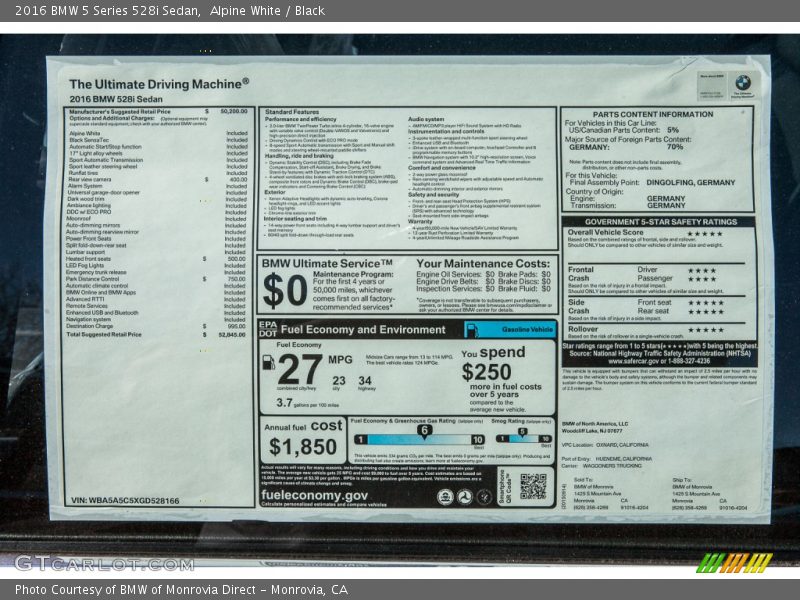Click the 'Warranty' subheading
This screenshot has height=600, width=800.
pyautogui.click(x=420, y=221)
